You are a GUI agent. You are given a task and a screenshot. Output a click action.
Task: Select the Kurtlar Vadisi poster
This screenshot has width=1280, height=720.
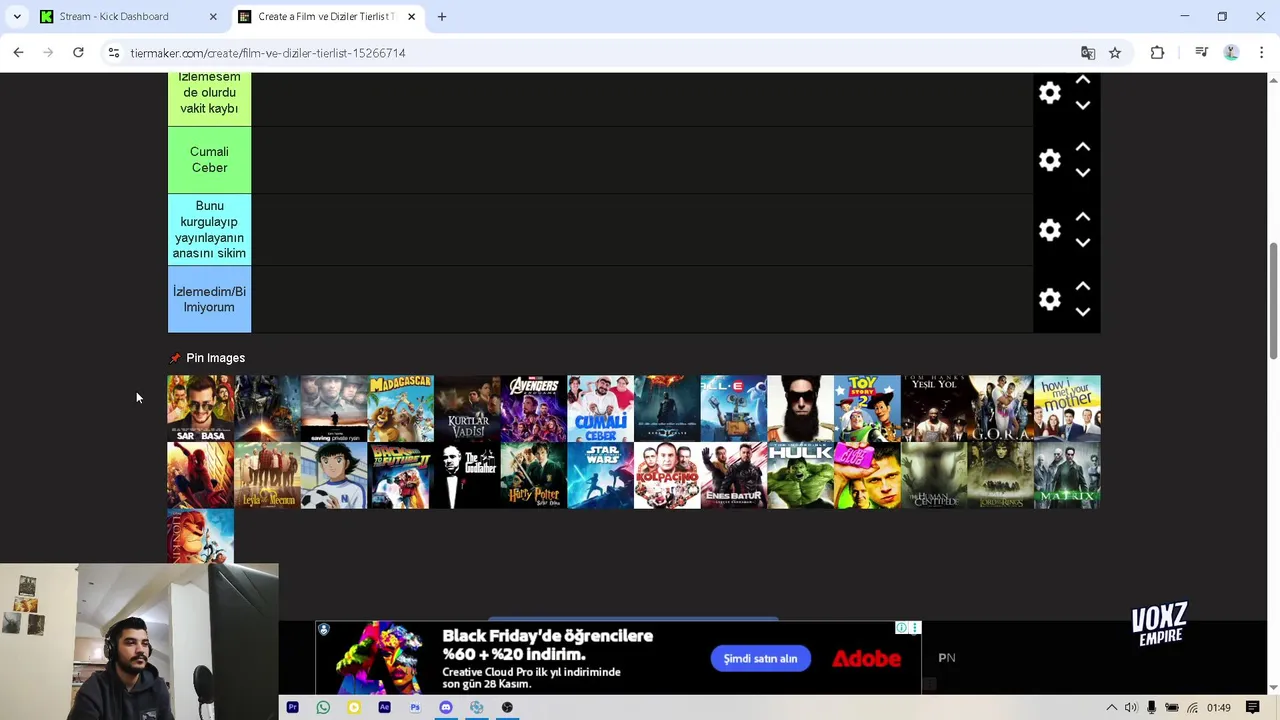pyautogui.click(x=467, y=408)
